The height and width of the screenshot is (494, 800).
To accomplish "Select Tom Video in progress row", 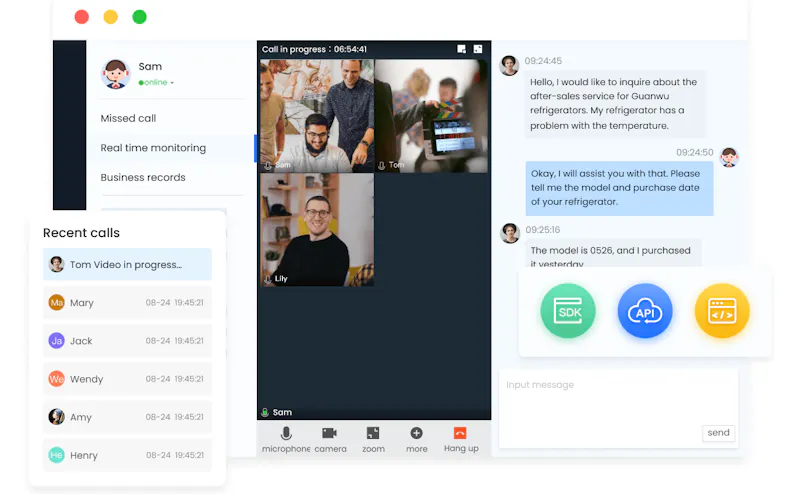I will 127,264.
